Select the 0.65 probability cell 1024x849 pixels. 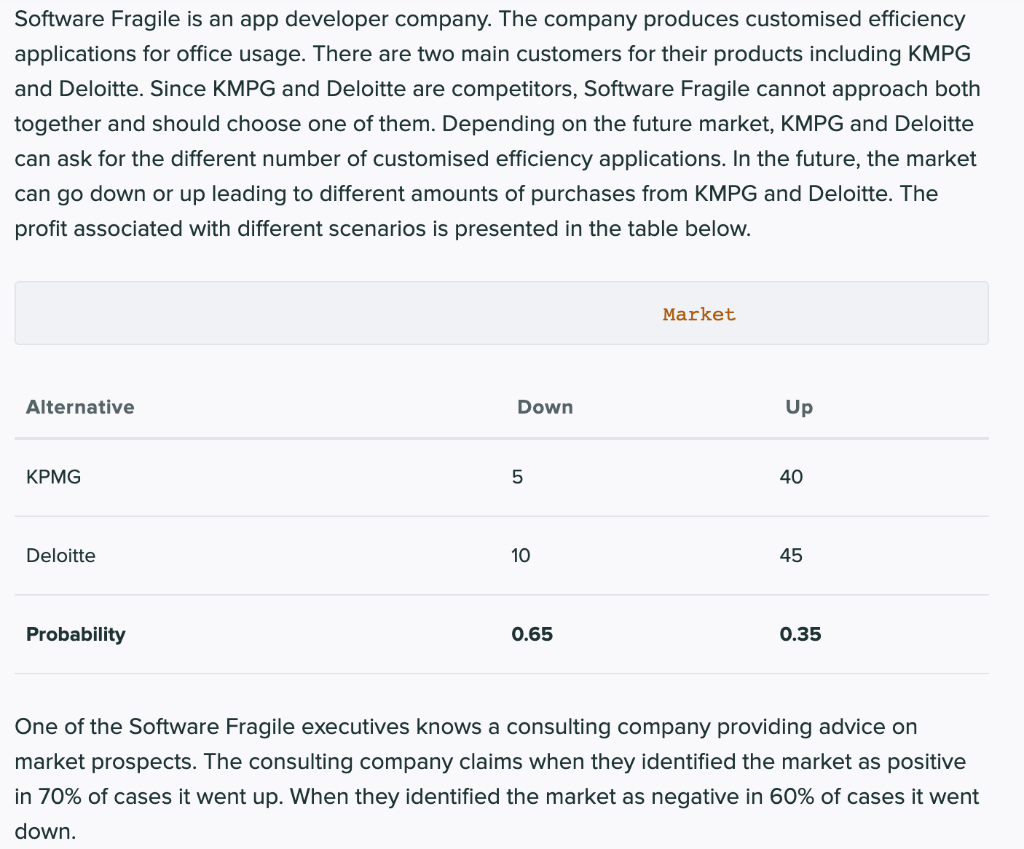tap(532, 634)
